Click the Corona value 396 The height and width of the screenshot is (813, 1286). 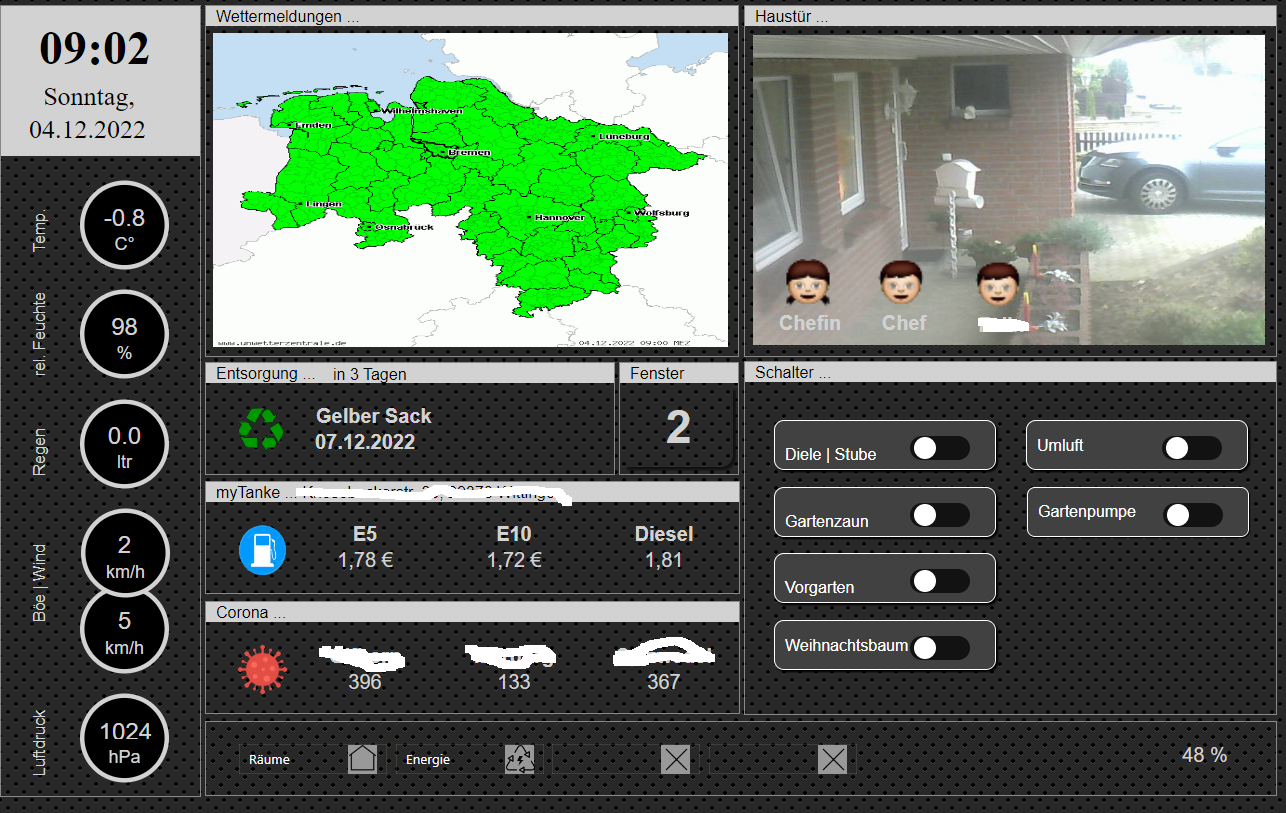(x=365, y=682)
